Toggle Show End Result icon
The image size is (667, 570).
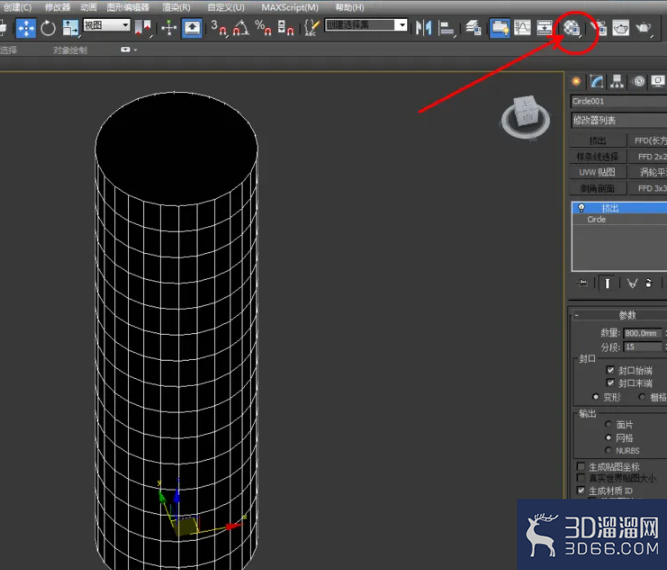(607, 283)
